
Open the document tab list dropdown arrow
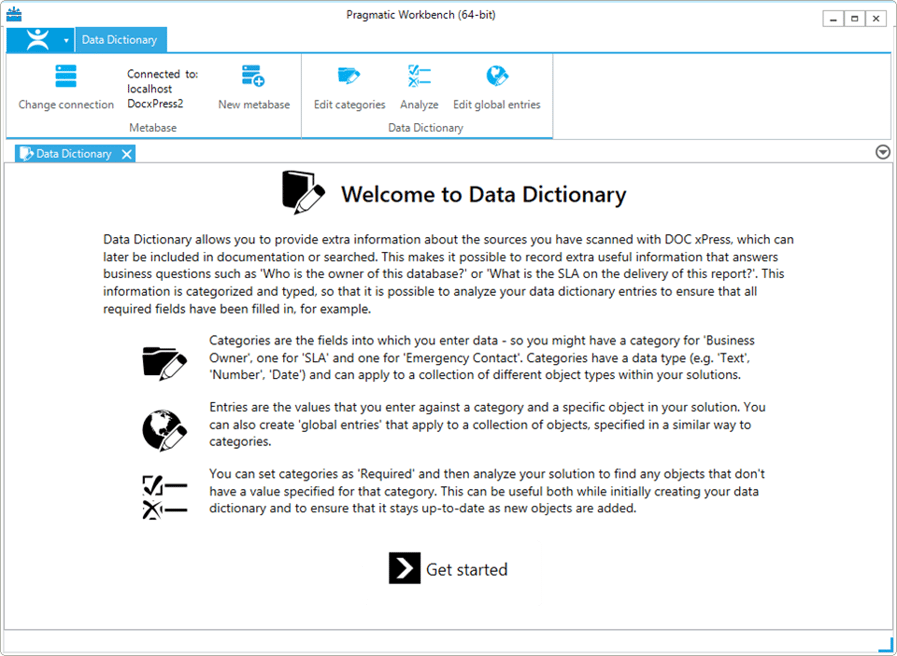pyautogui.click(x=883, y=152)
